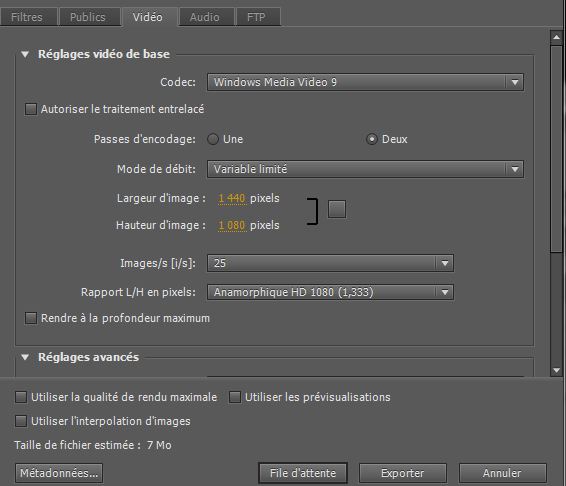Click the scrollbar up arrow
566x486 pixels.
[556, 37]
